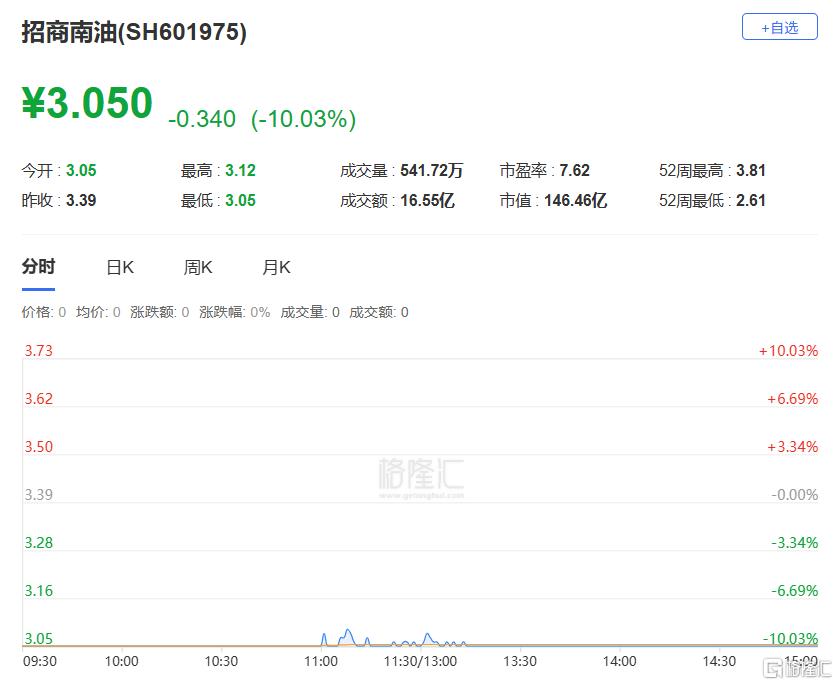Click the 昨收 previous close 3.39

pyautogui.click(x=81, y=200)
